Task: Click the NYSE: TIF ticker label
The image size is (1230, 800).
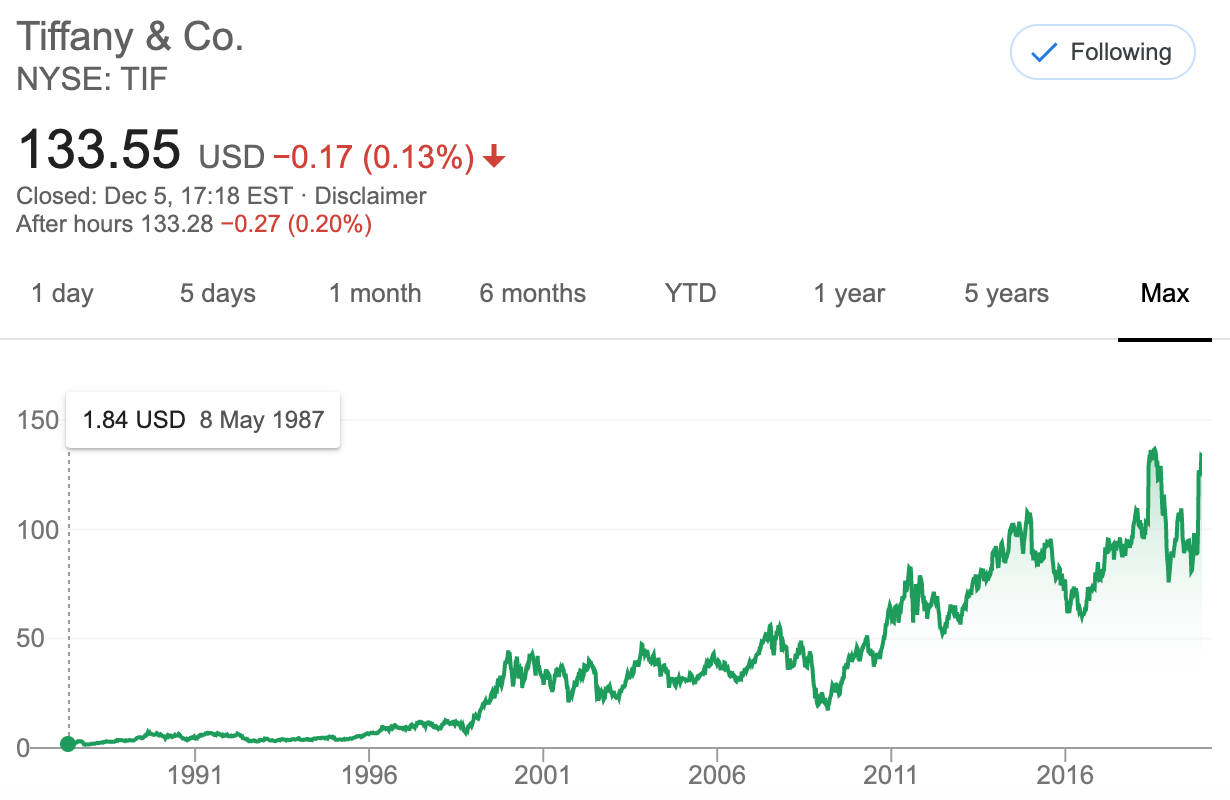Action: [x=91, y=79]
